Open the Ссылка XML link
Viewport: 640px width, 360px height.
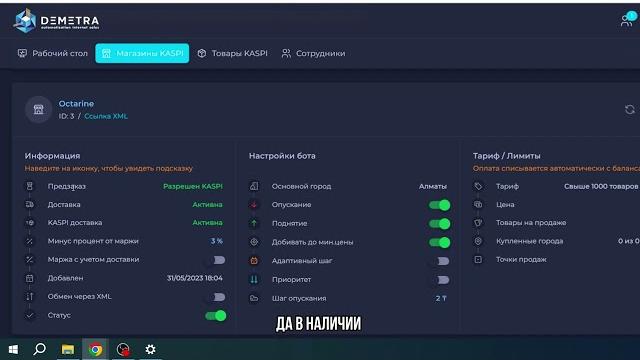[x=106, y=116]
